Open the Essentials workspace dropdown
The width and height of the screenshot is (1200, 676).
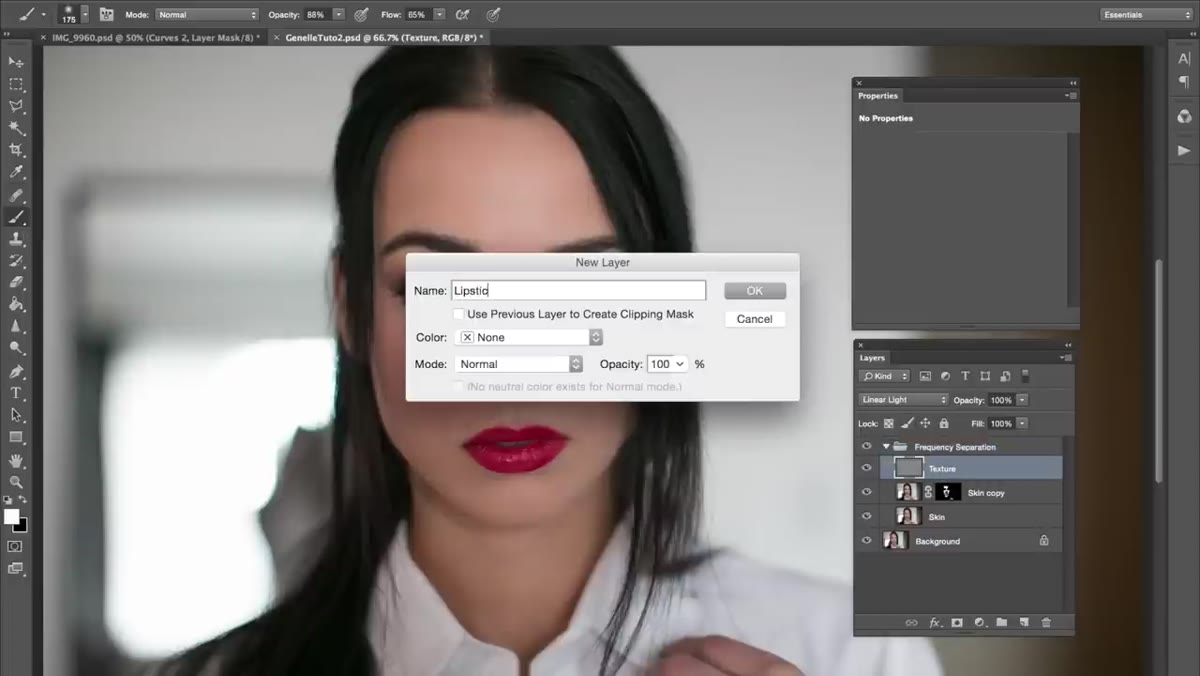1145,15
